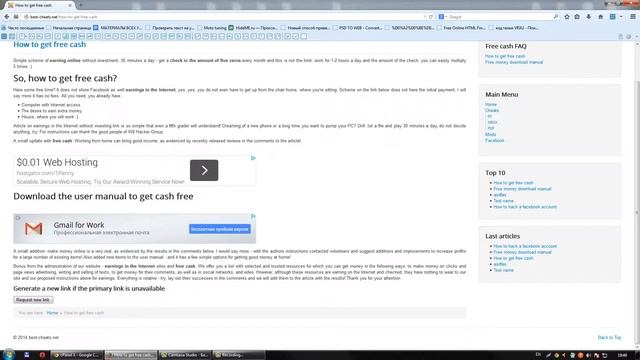Click the $0.01 Web Hosting ad arrow button

click(x=204, y=170)
